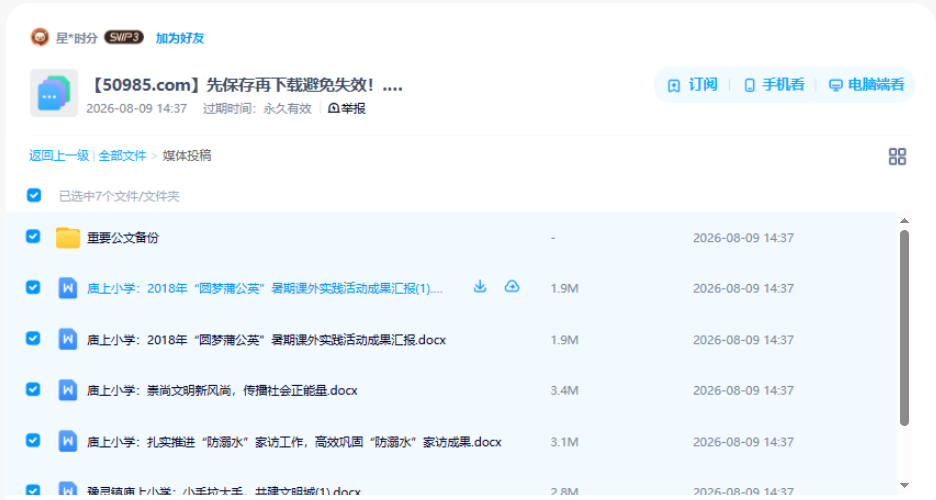This screenshot has width=936, height=500.
Task: Switch to grid view icon
Action: click(x=897, y=156)
